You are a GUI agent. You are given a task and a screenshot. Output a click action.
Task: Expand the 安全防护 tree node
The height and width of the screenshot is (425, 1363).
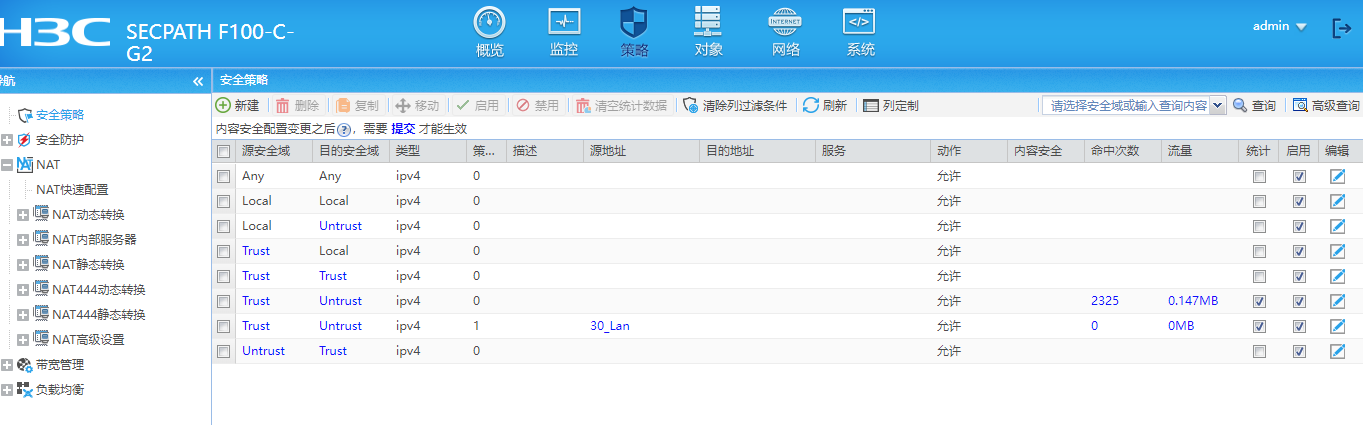click(7, 140)
